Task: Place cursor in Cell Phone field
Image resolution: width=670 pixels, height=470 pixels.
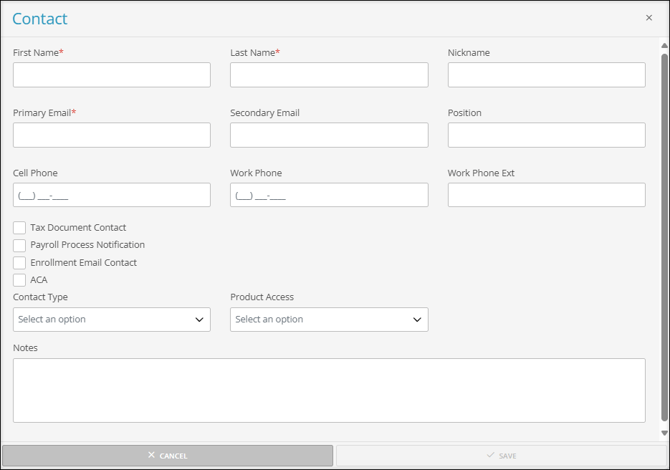Action: (111, 195)
